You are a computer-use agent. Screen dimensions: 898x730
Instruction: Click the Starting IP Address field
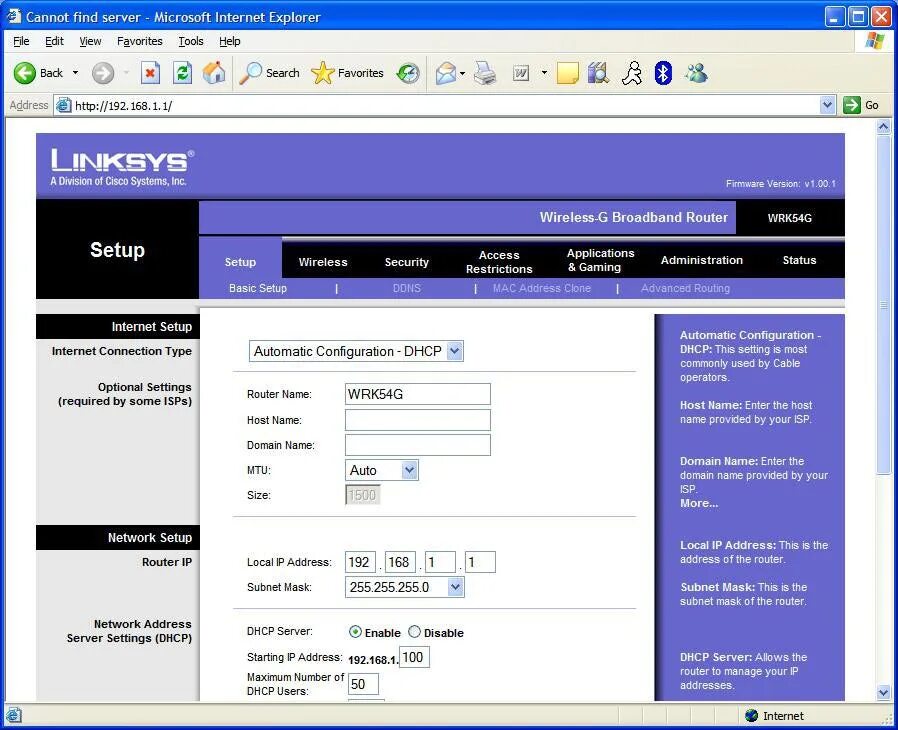pyautogui.click(x=414, y=657)
